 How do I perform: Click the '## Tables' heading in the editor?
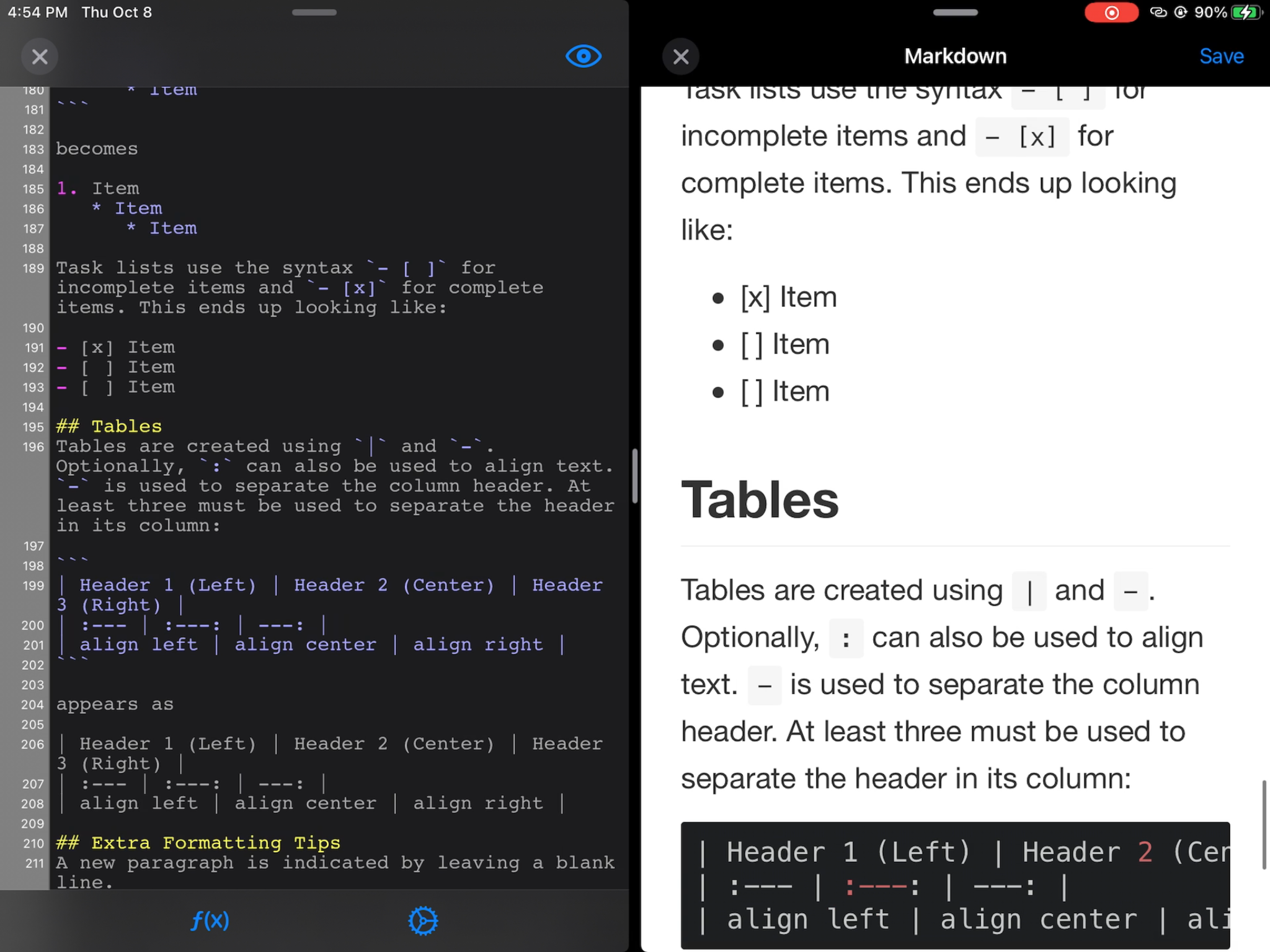tap(109, 426)
